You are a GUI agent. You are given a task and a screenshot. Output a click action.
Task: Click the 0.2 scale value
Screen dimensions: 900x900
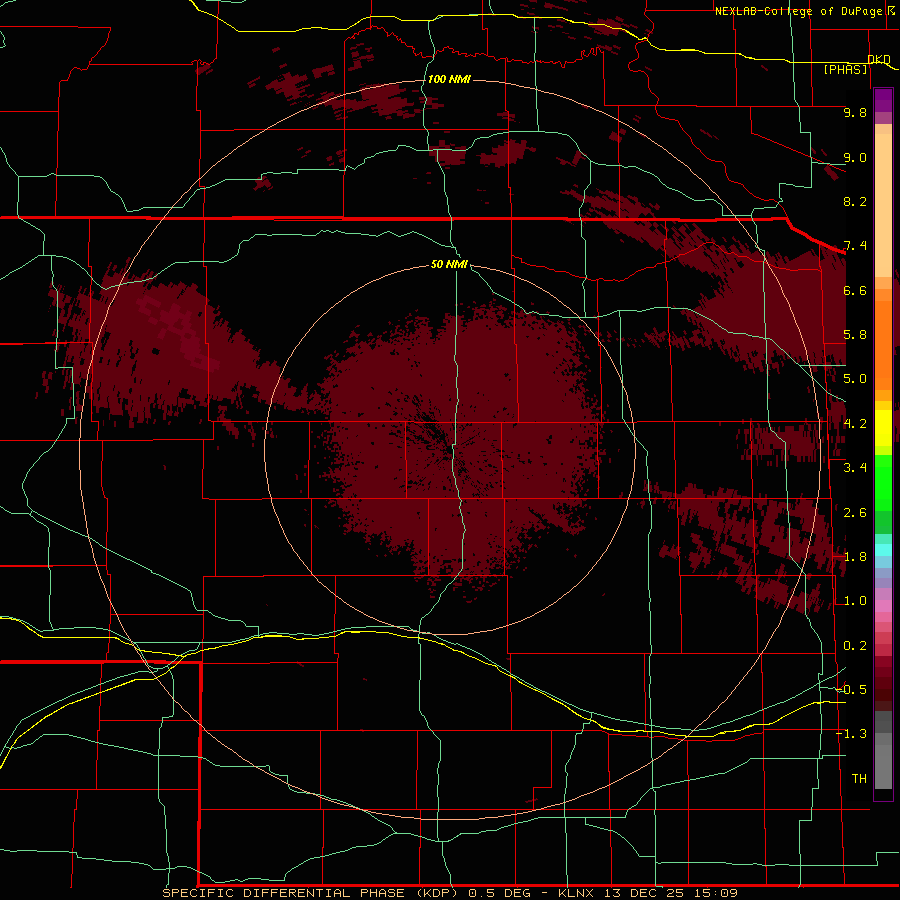(855, 646)
